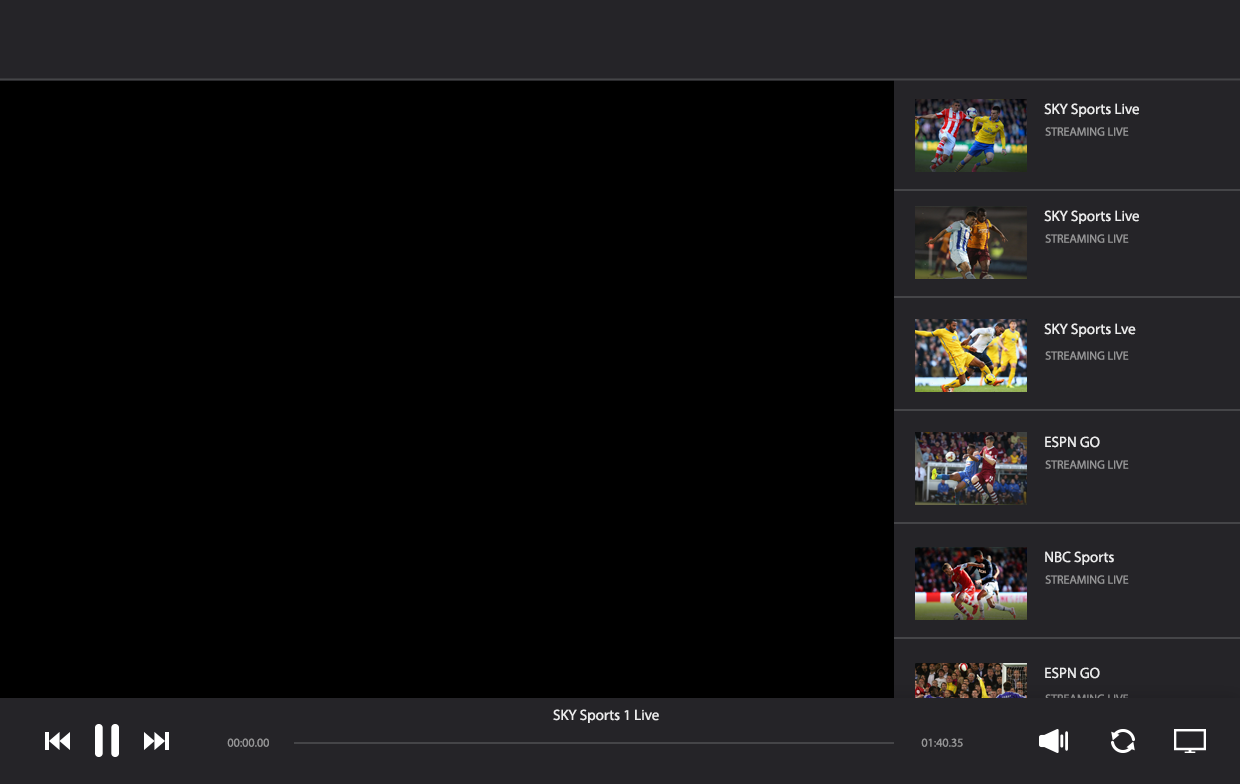
Task: Click STREAMING LIVE under NBC Sports
Action: click(1087, 580)
